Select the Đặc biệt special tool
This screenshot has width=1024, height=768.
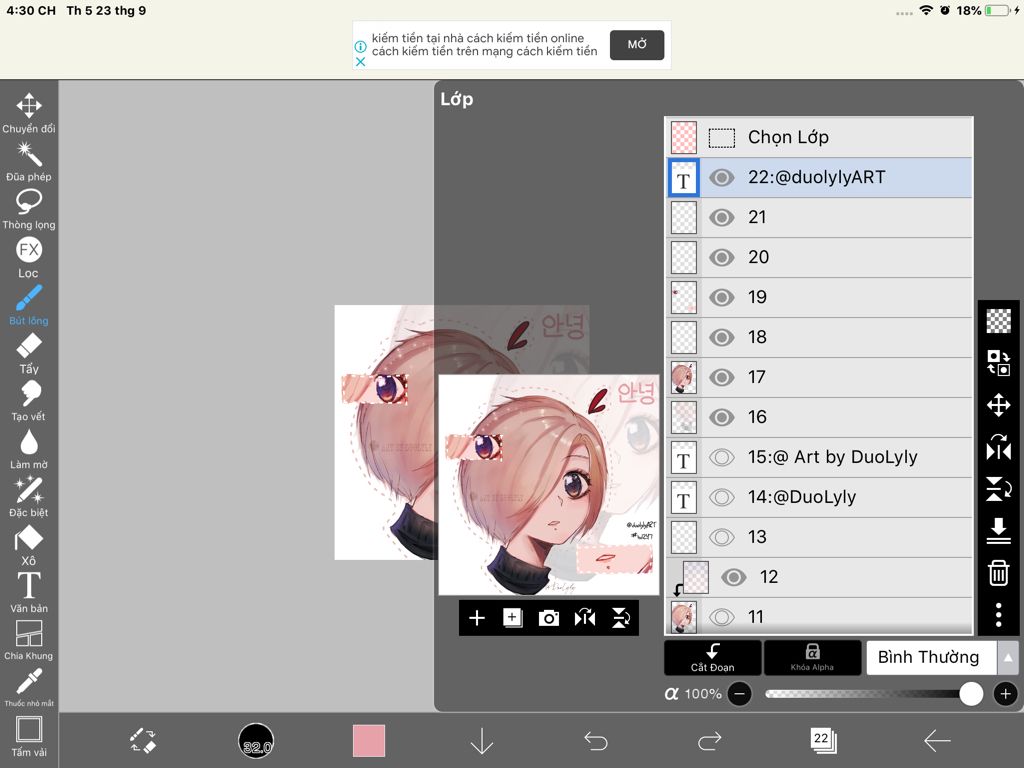tap(29, 496)
